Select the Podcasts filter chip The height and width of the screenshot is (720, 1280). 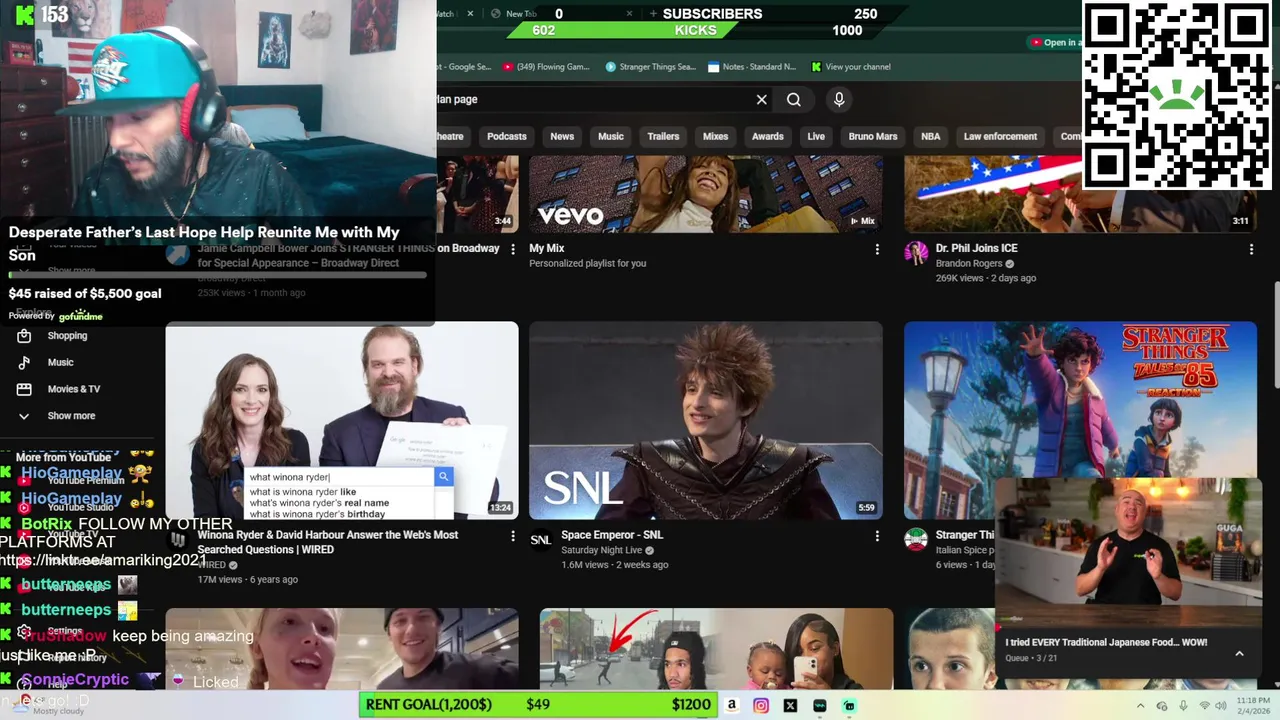(x=507, y=136)
